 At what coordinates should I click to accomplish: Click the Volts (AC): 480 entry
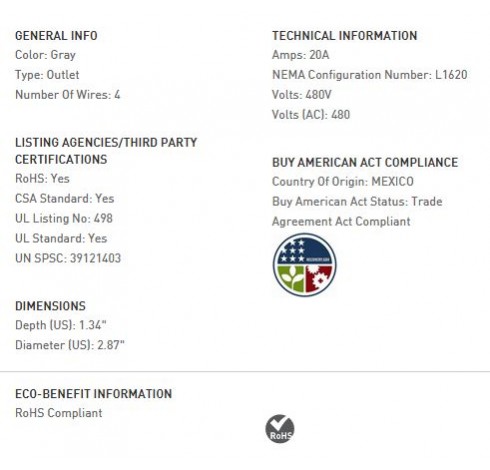click(x=311, y=115)
